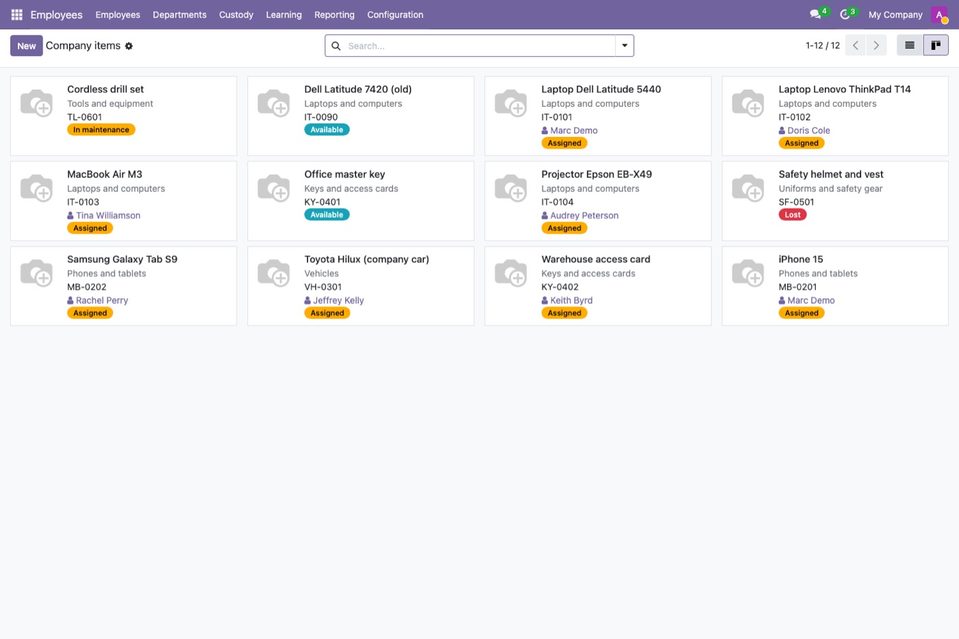Focus the search input field
The width and height of the screenshot is (959, 639).
tap(479, 46)
